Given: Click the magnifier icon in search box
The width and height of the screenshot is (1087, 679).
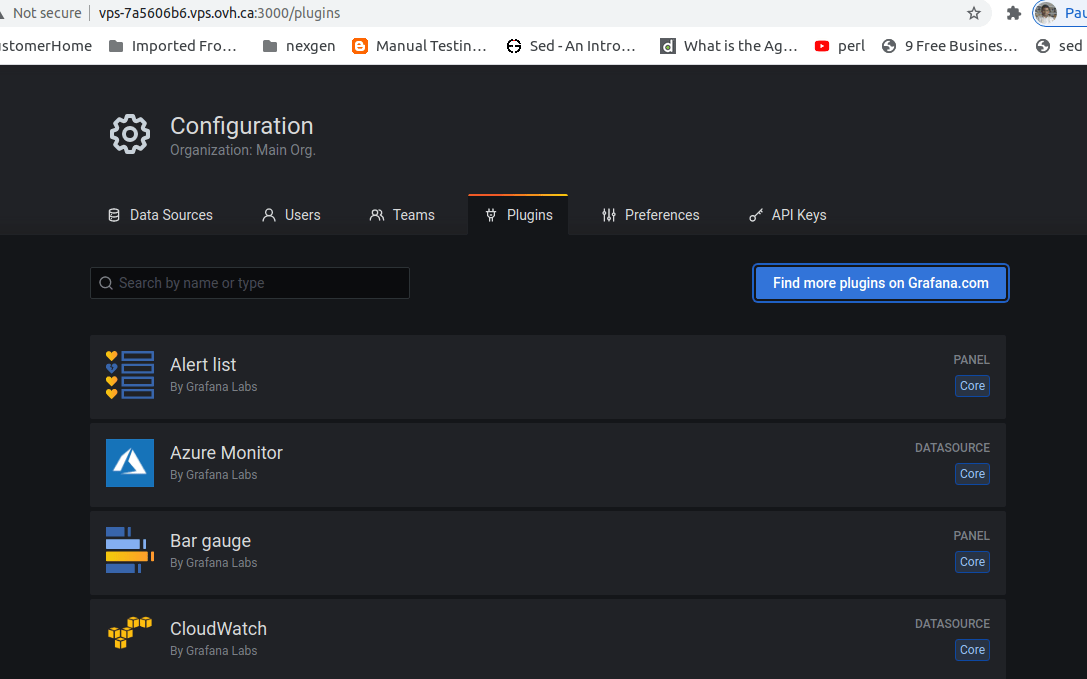Looking at the screenshot, I should pos(106,283).
